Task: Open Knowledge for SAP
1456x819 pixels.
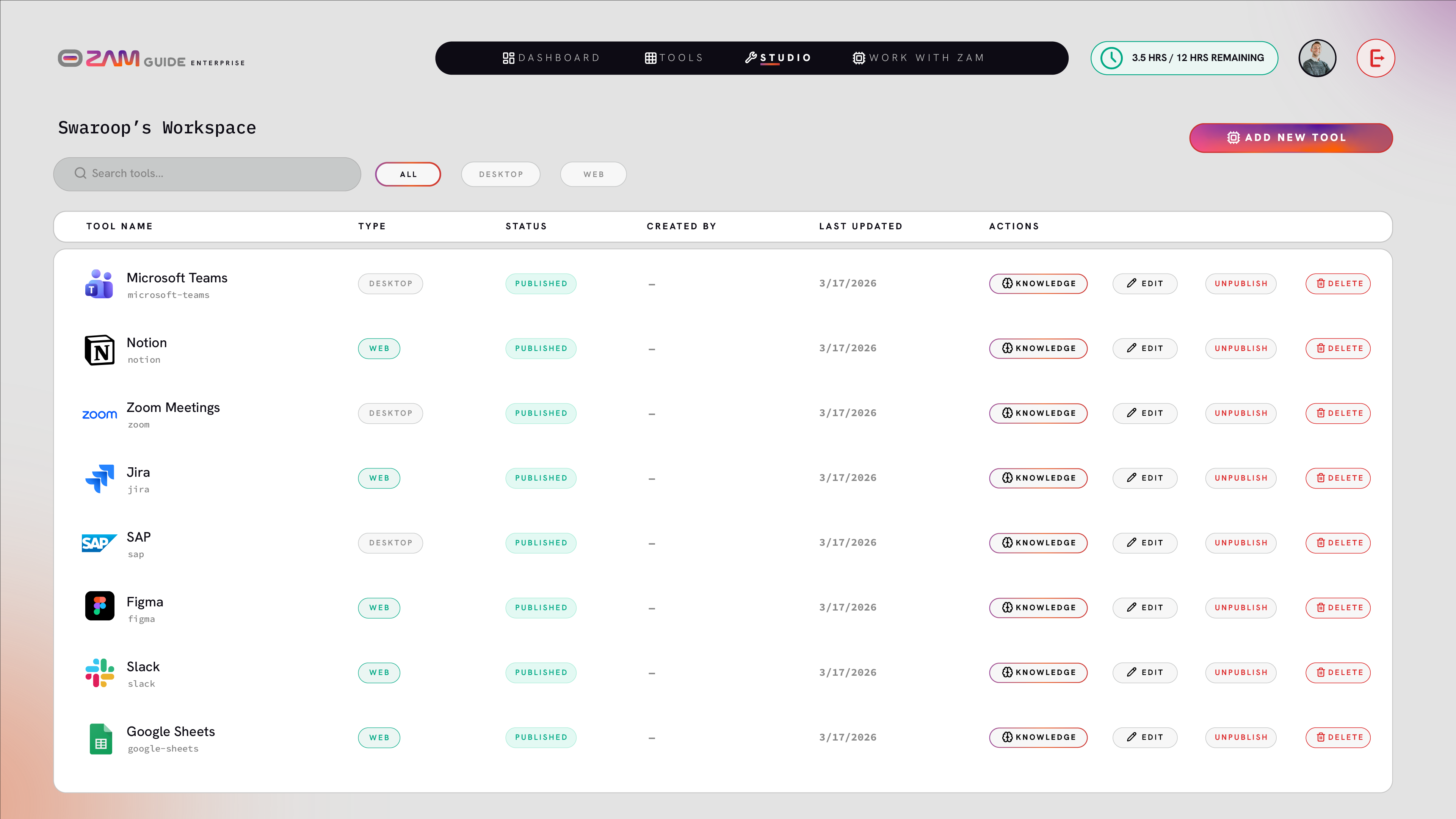Action: click(x=1038, y=543)
